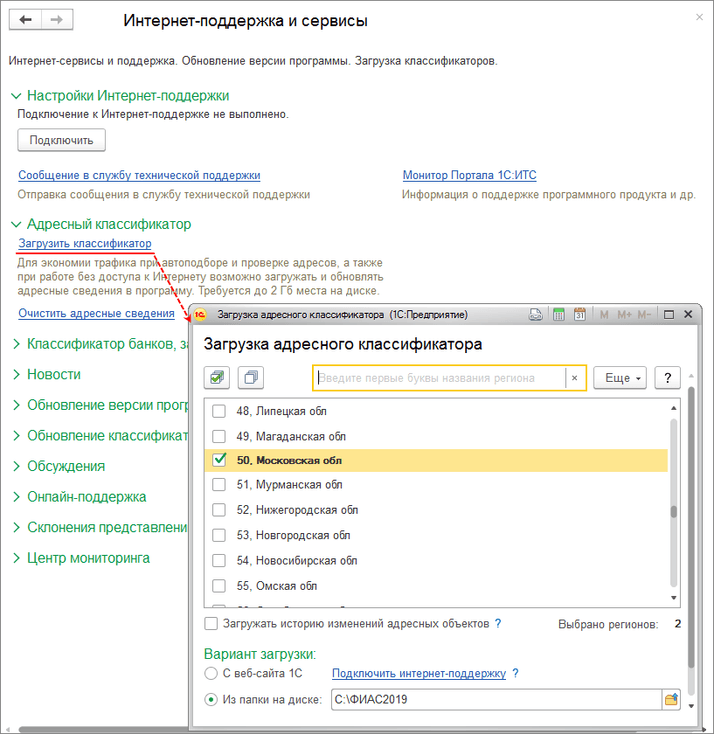Screen dimensions: 714x734
Task: Click the Выбрано регионов count value 2
Action: pyautogui.click(x=677, y=624)
